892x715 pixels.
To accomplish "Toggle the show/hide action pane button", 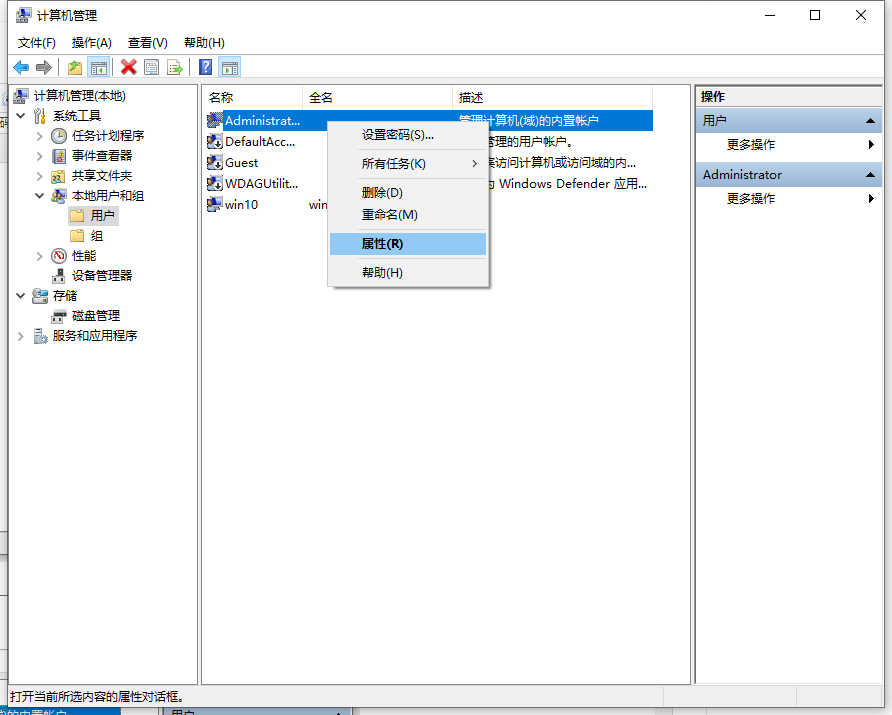I will (x=230, y=67).
